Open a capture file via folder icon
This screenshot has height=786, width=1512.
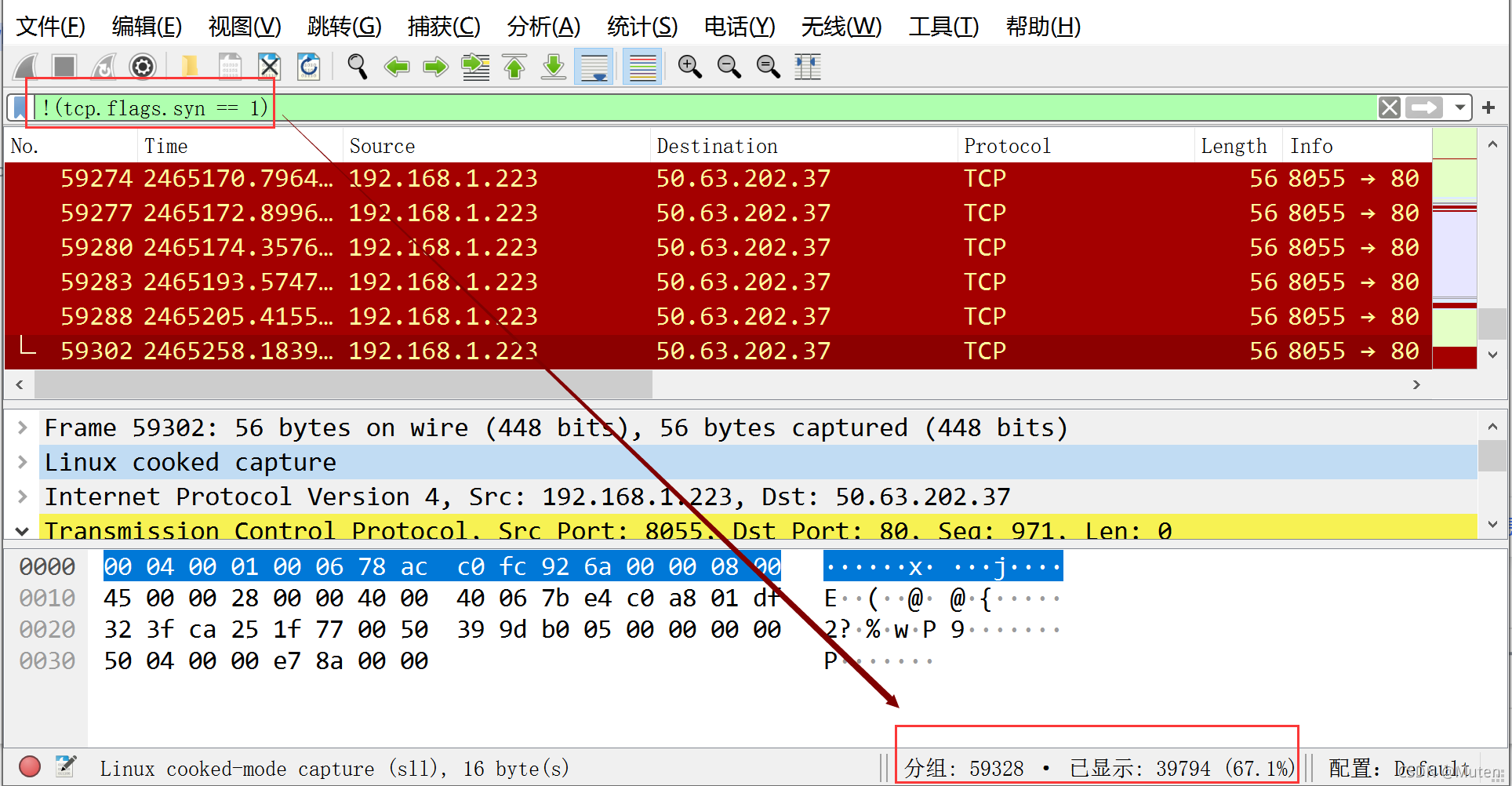coord(189,67)
